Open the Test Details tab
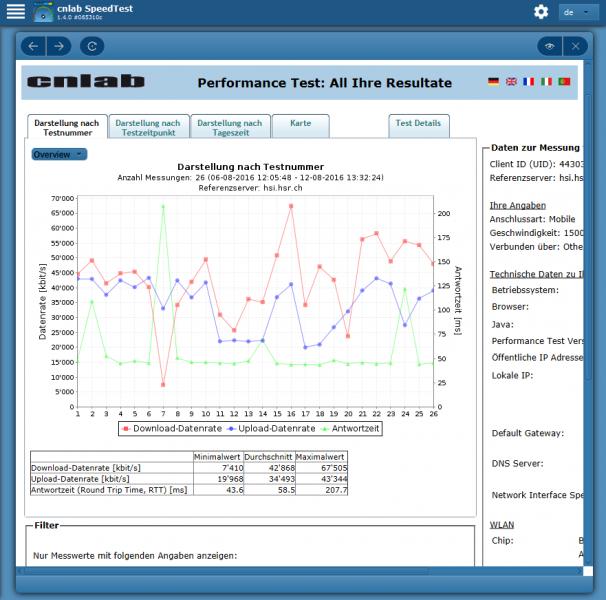 (419, 126)
